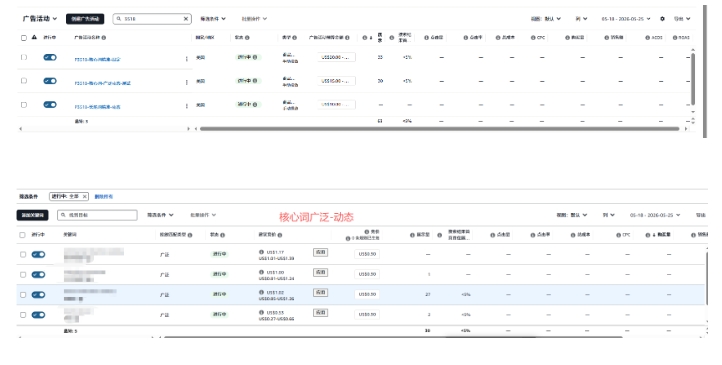Click 应用 for the US$1.00 suggested bid
The image size is (722, 365).
[x=320, y=272]
